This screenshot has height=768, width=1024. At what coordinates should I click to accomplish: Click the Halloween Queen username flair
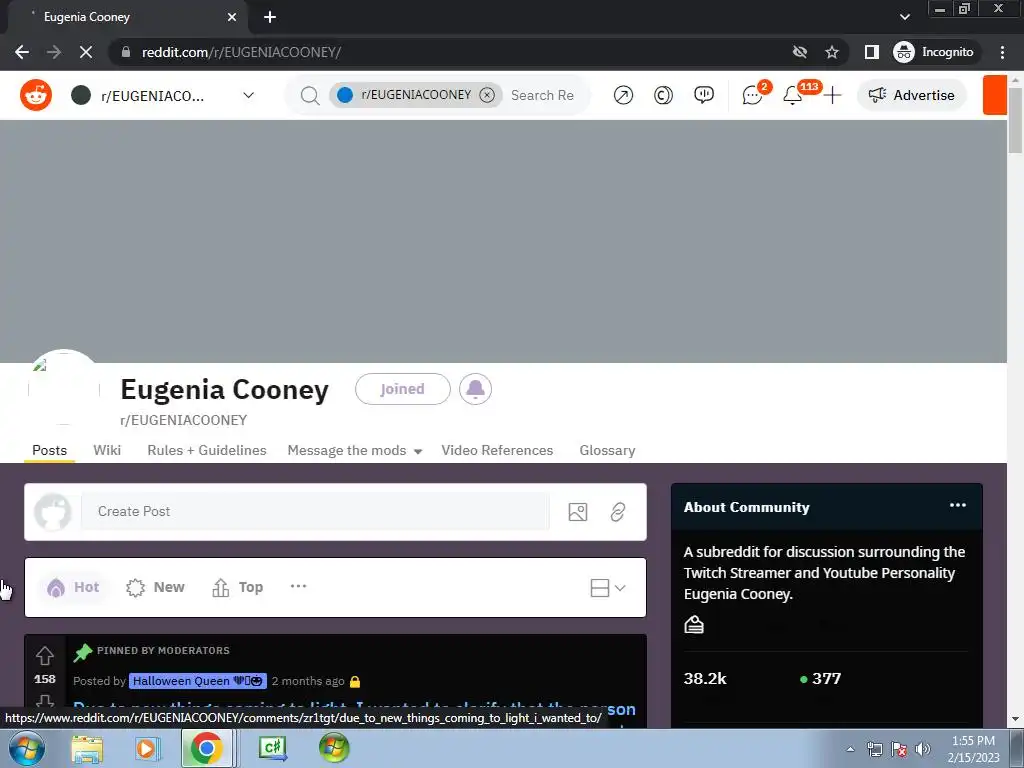pos(198,681)
